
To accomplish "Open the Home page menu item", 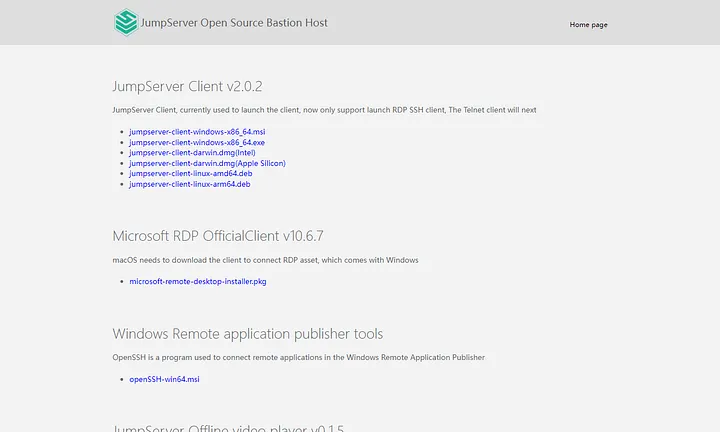I will point(588,25).
